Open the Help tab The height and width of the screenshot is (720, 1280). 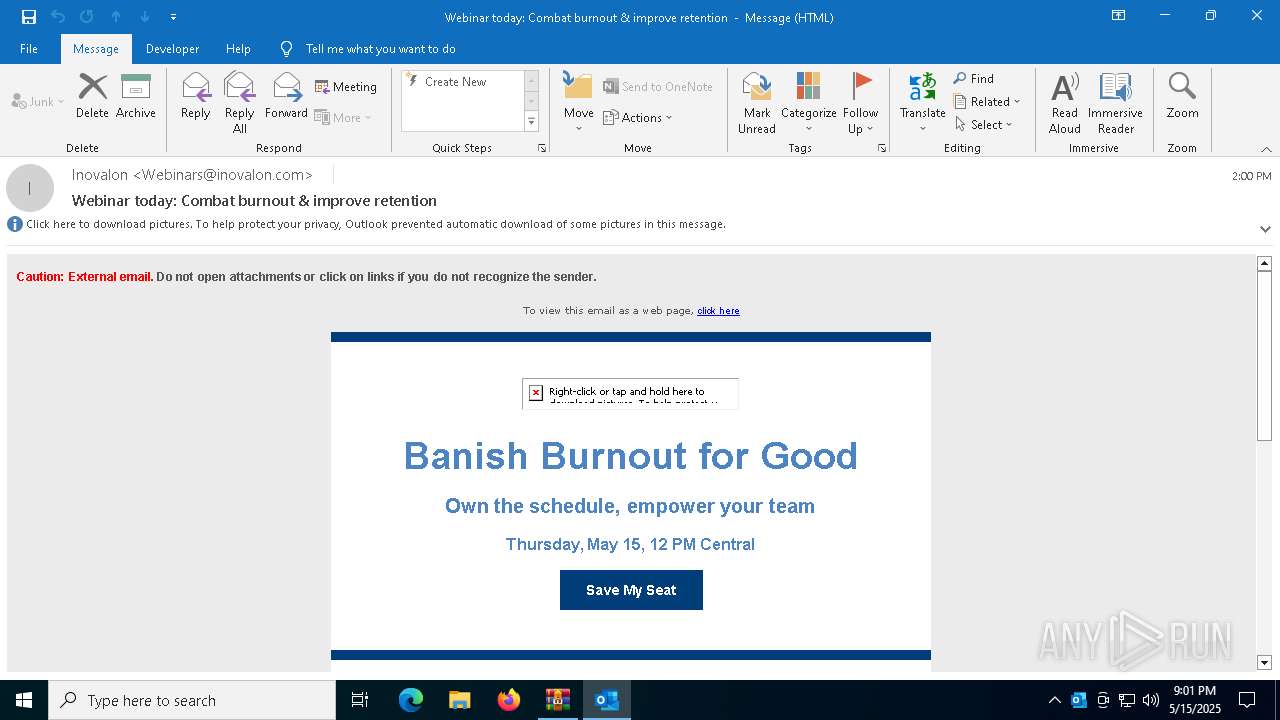[238, 48]
